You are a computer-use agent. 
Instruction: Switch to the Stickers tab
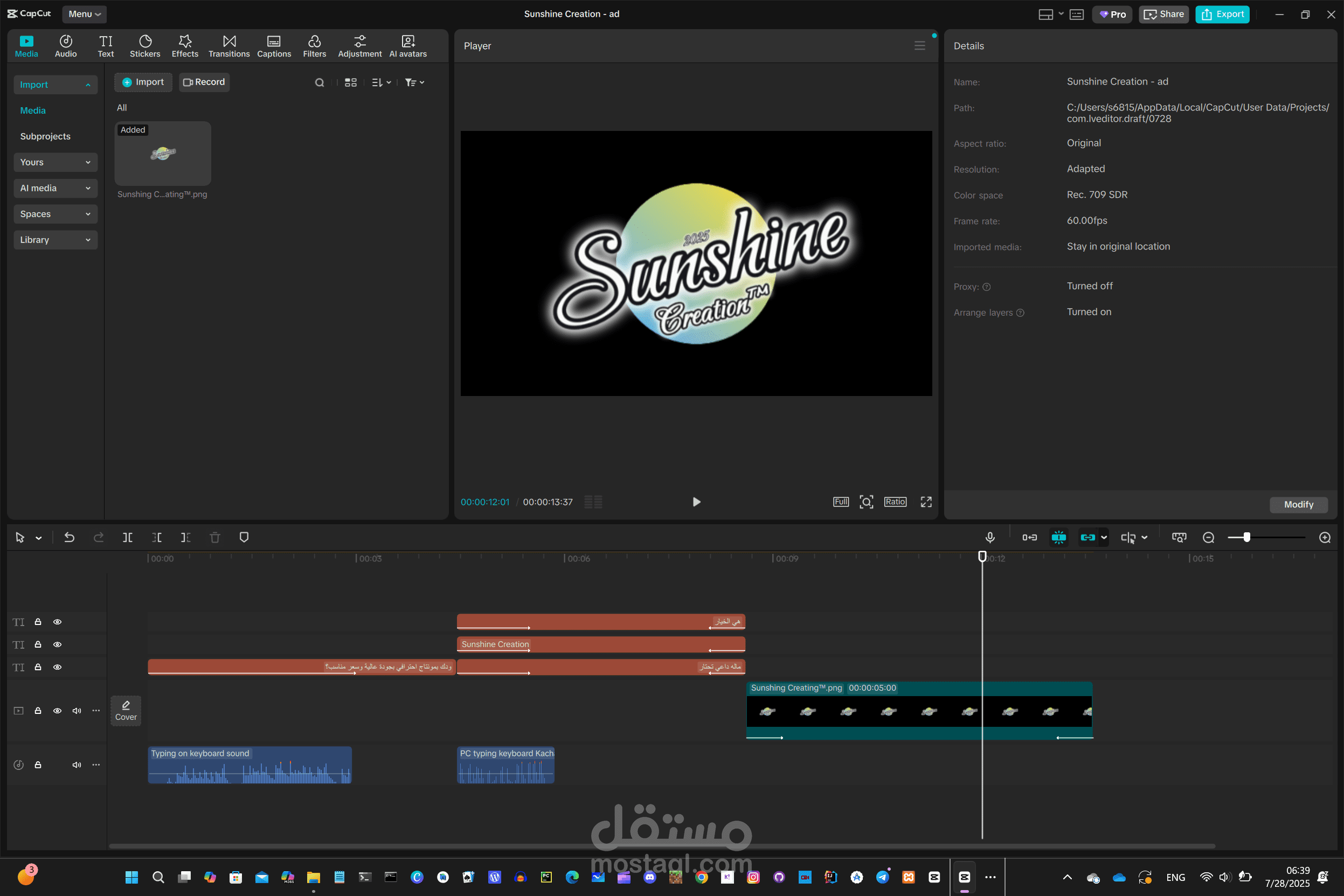pos(145,46)
